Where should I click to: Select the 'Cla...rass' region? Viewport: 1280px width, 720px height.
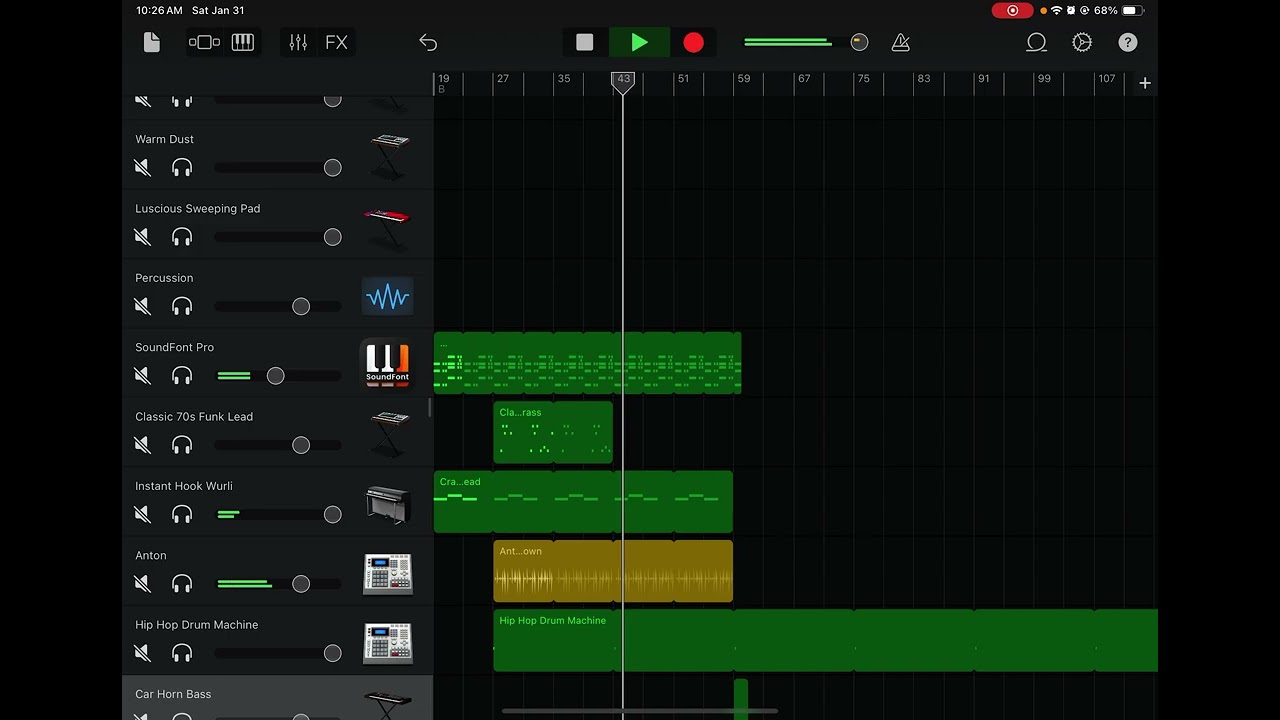point(553,432)
